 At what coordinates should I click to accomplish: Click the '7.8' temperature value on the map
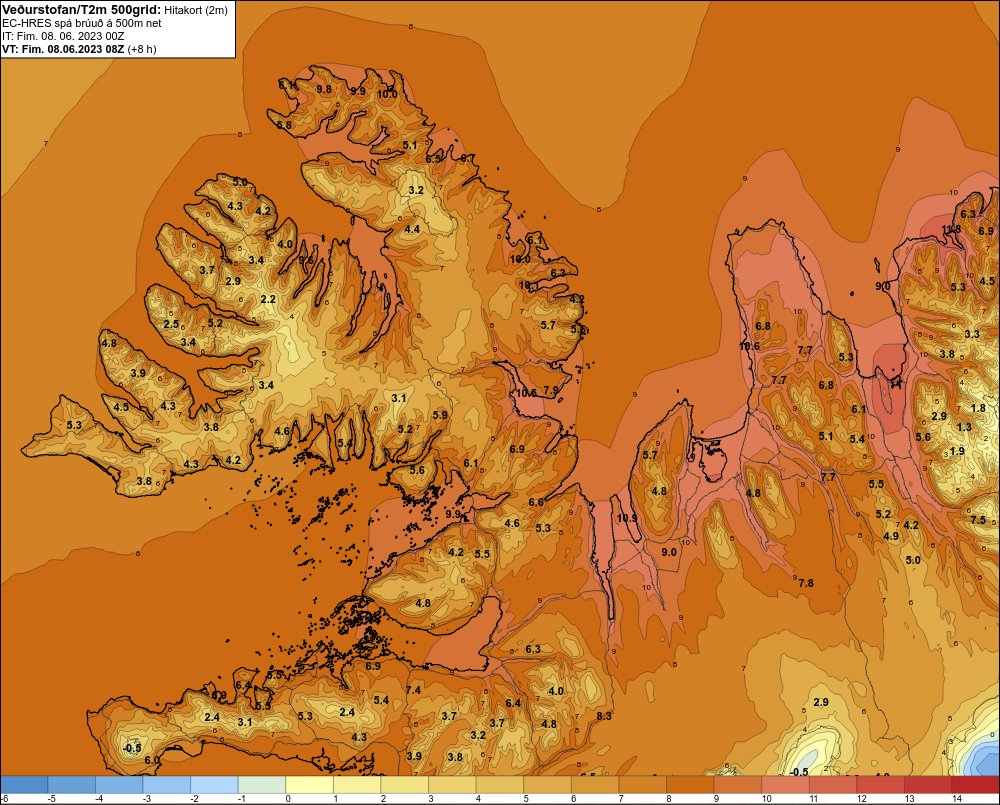click(x=806, y=583)
